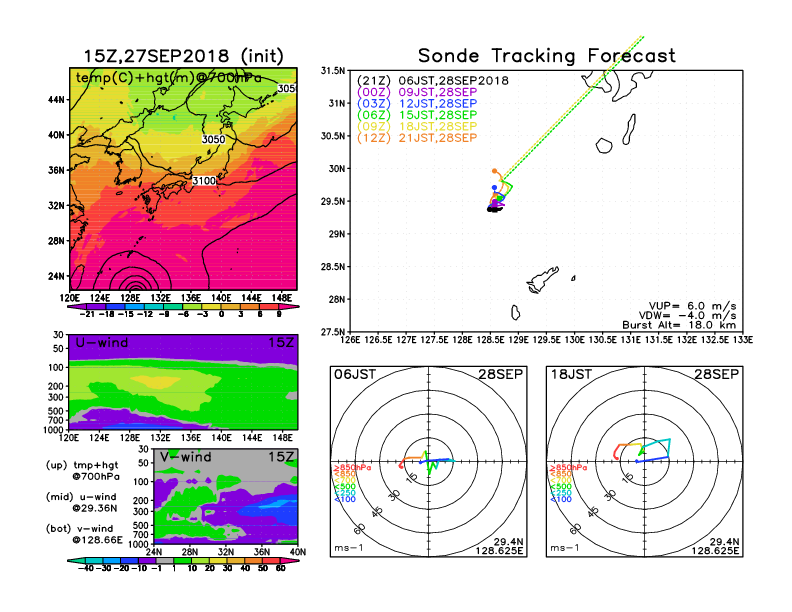Click the blue 03Z track end dot

click(x=494, y=187)
